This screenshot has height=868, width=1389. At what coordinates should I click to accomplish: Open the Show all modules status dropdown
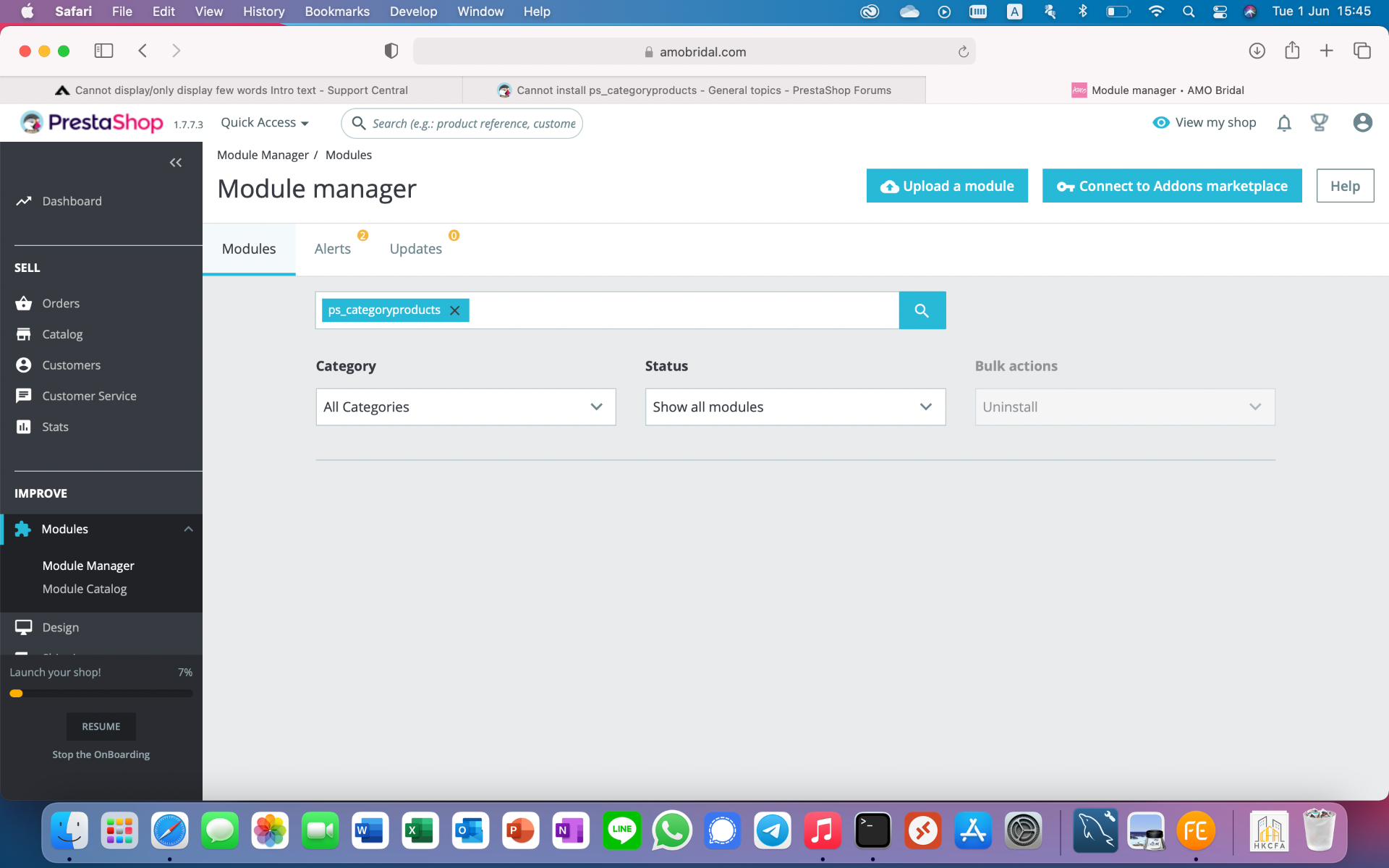[x=794, y=407]
